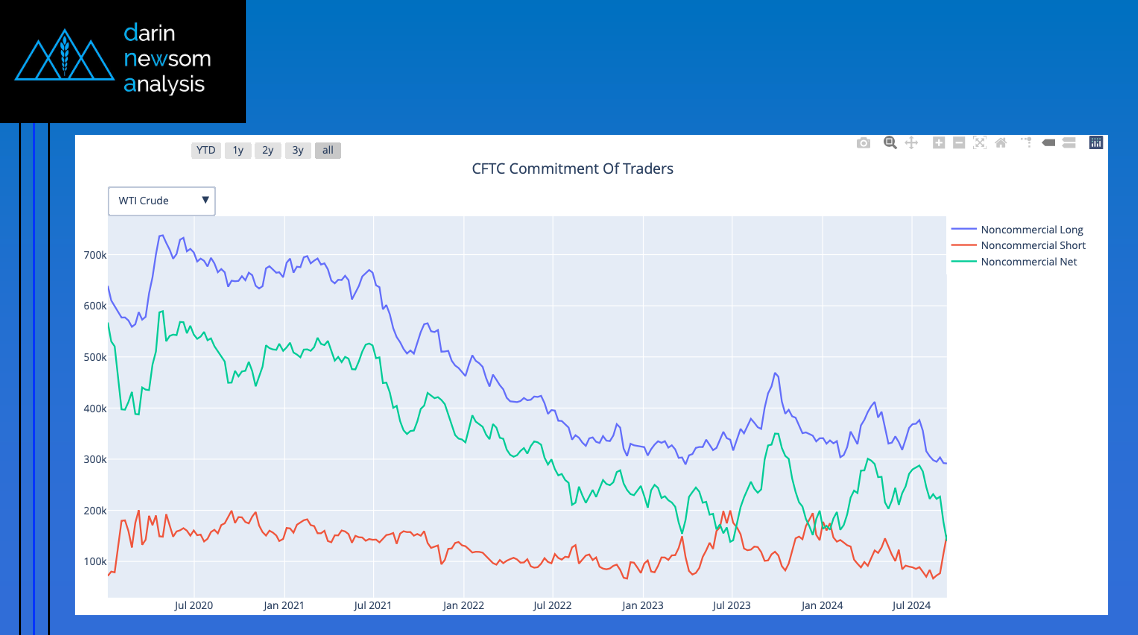This screenshot has height=635, width=1138.
Task: Switch the range to 1y
Action: [x=237, y=151]
